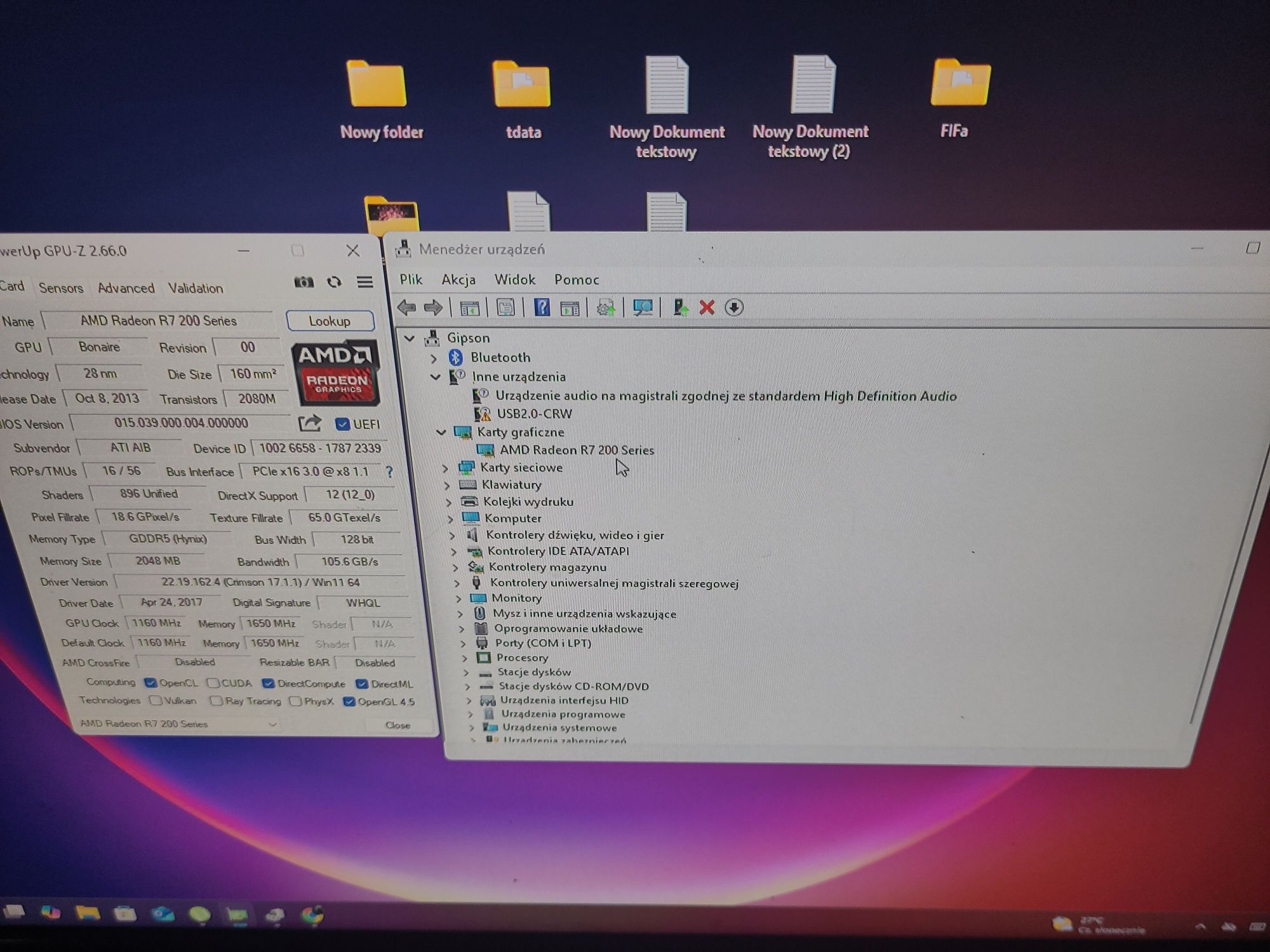The image size is (1270, 952).
Task: Click the red X uninstall device icon
Action: click(707, 308)
